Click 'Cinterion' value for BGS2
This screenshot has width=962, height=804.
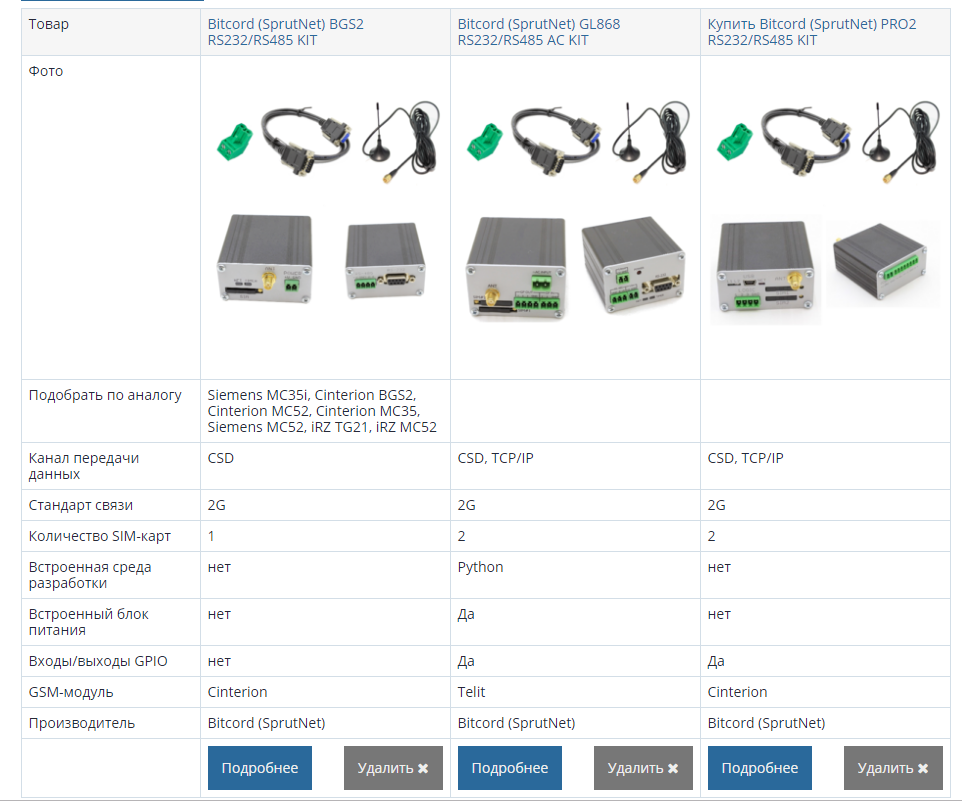point(237,692)
